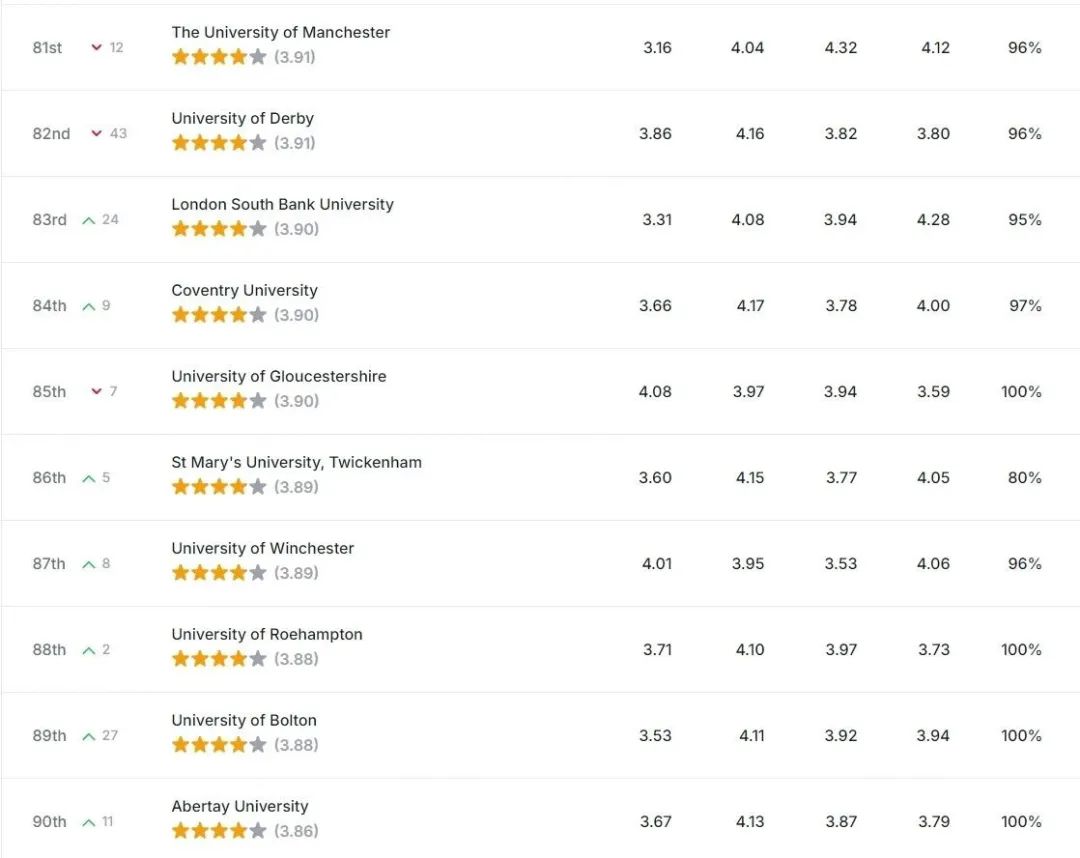
Task: Click the green up arrow beside 90th rank
Action: tap(89, 822)
